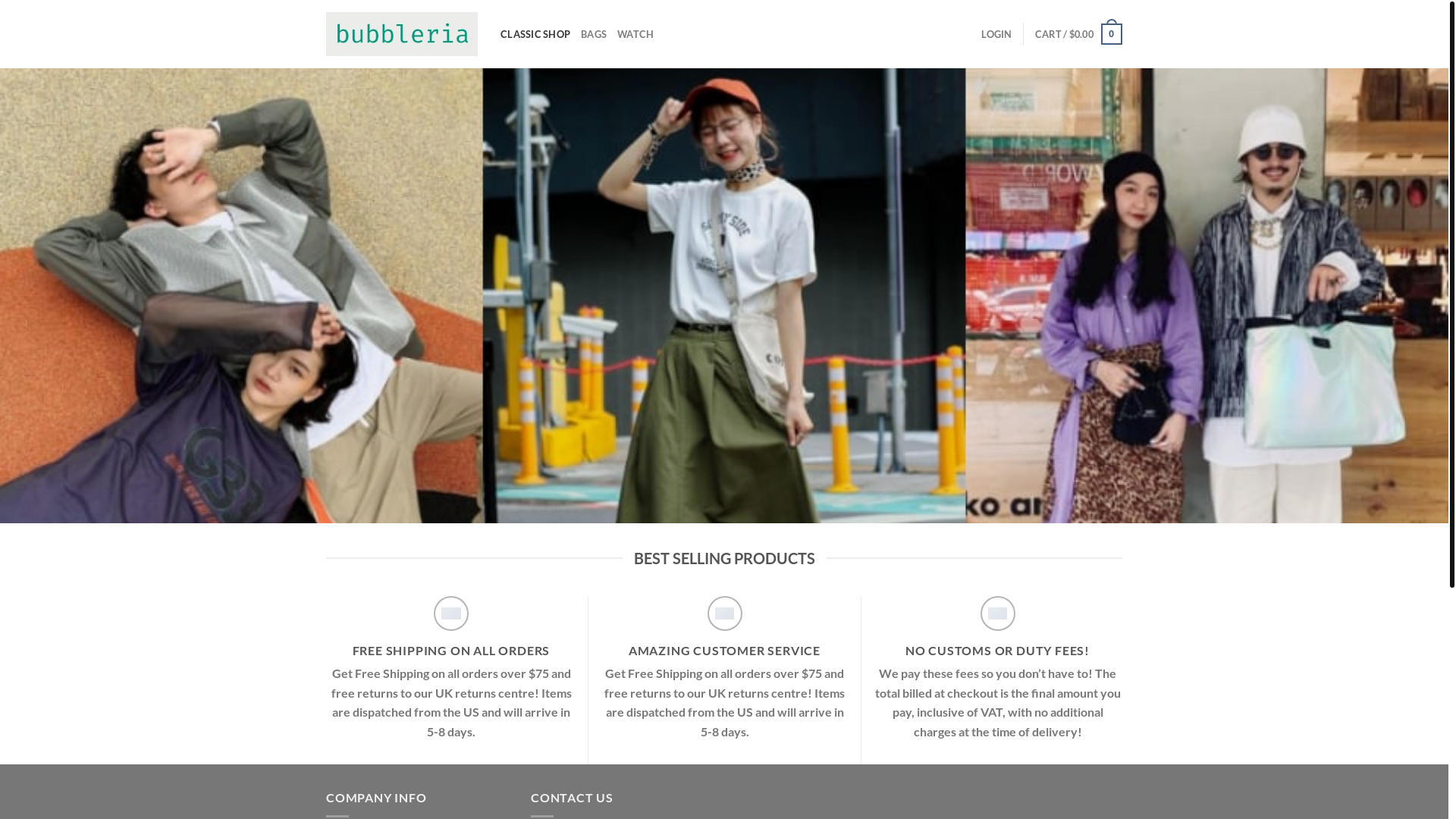Click the banner photo of the woman in the orange cap
Image resolution: width=1456 pixels, height=819 pixels.
[723, 296]
